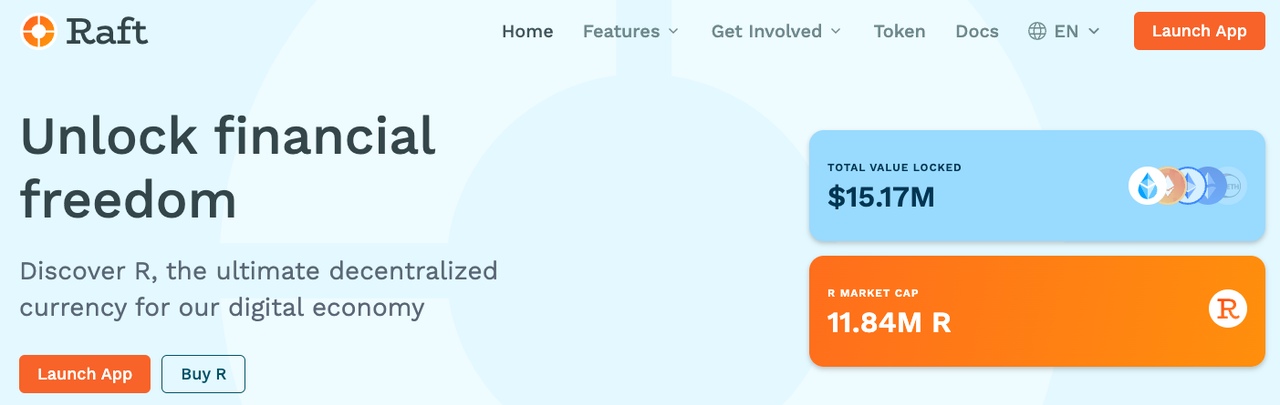Screen dimensions: 1280x405
Task: Expand the Features dropdown menu
Action: 631,31
